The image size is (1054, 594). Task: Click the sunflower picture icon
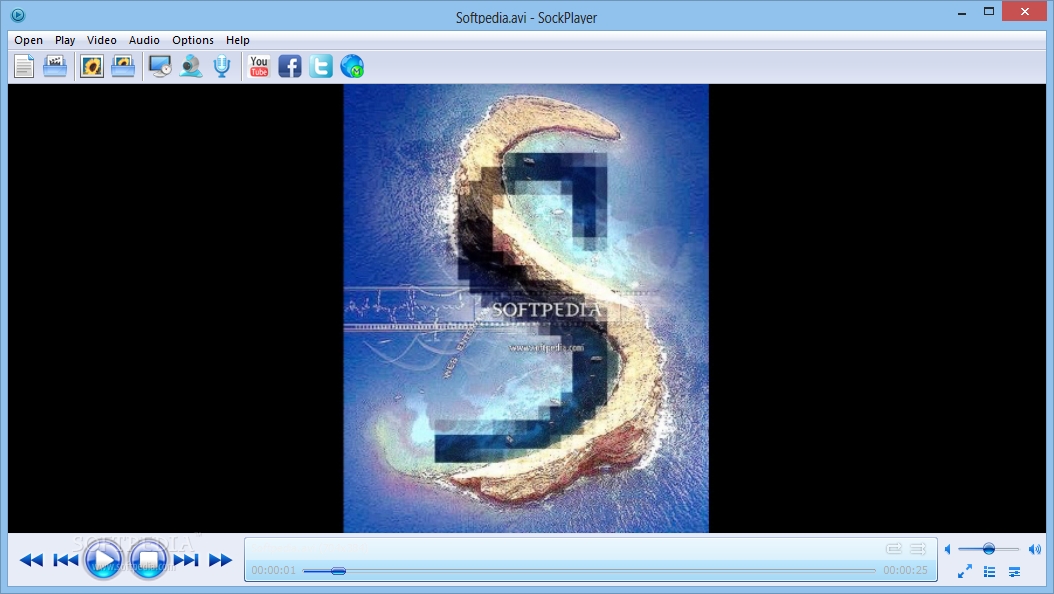tap(91, 67)
